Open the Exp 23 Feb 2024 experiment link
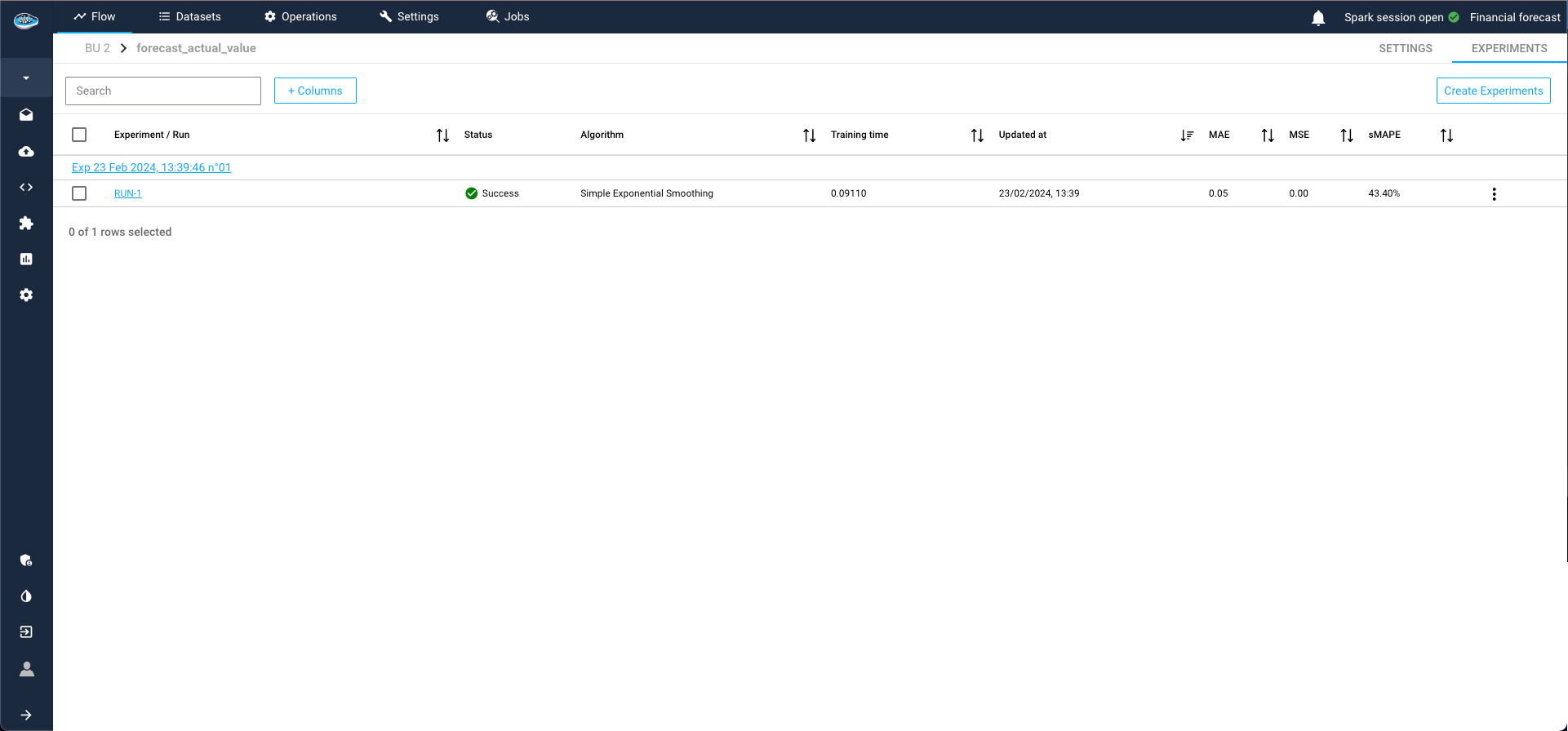The image size is (1568, 731). pyautogui.click(x=151, y=167)
